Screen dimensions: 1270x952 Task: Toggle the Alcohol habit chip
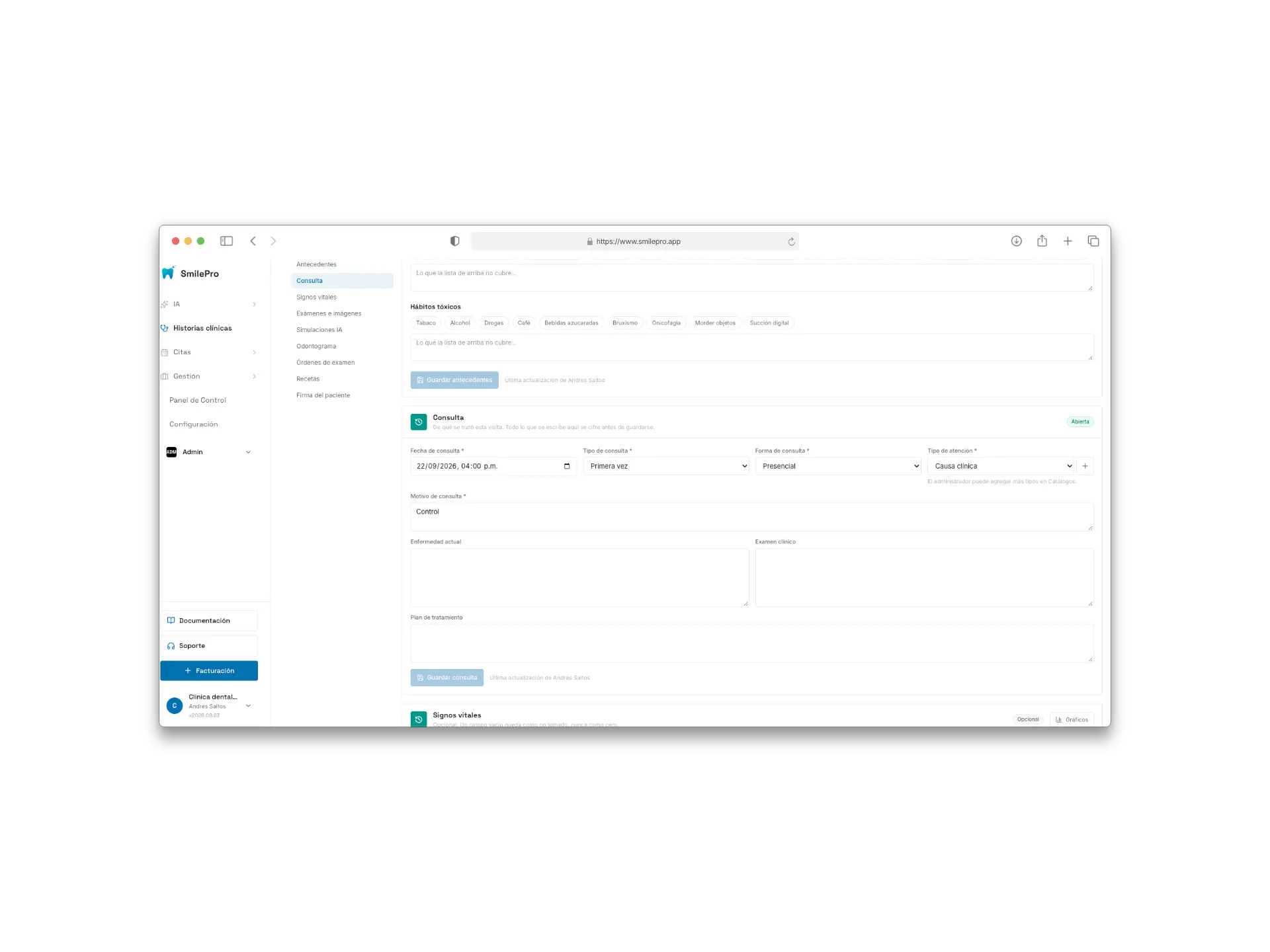pos(460,323)
